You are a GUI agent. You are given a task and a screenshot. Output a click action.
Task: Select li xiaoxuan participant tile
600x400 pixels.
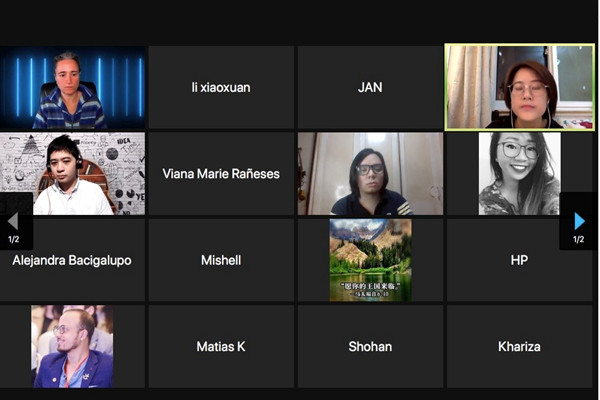pos(221,87)
